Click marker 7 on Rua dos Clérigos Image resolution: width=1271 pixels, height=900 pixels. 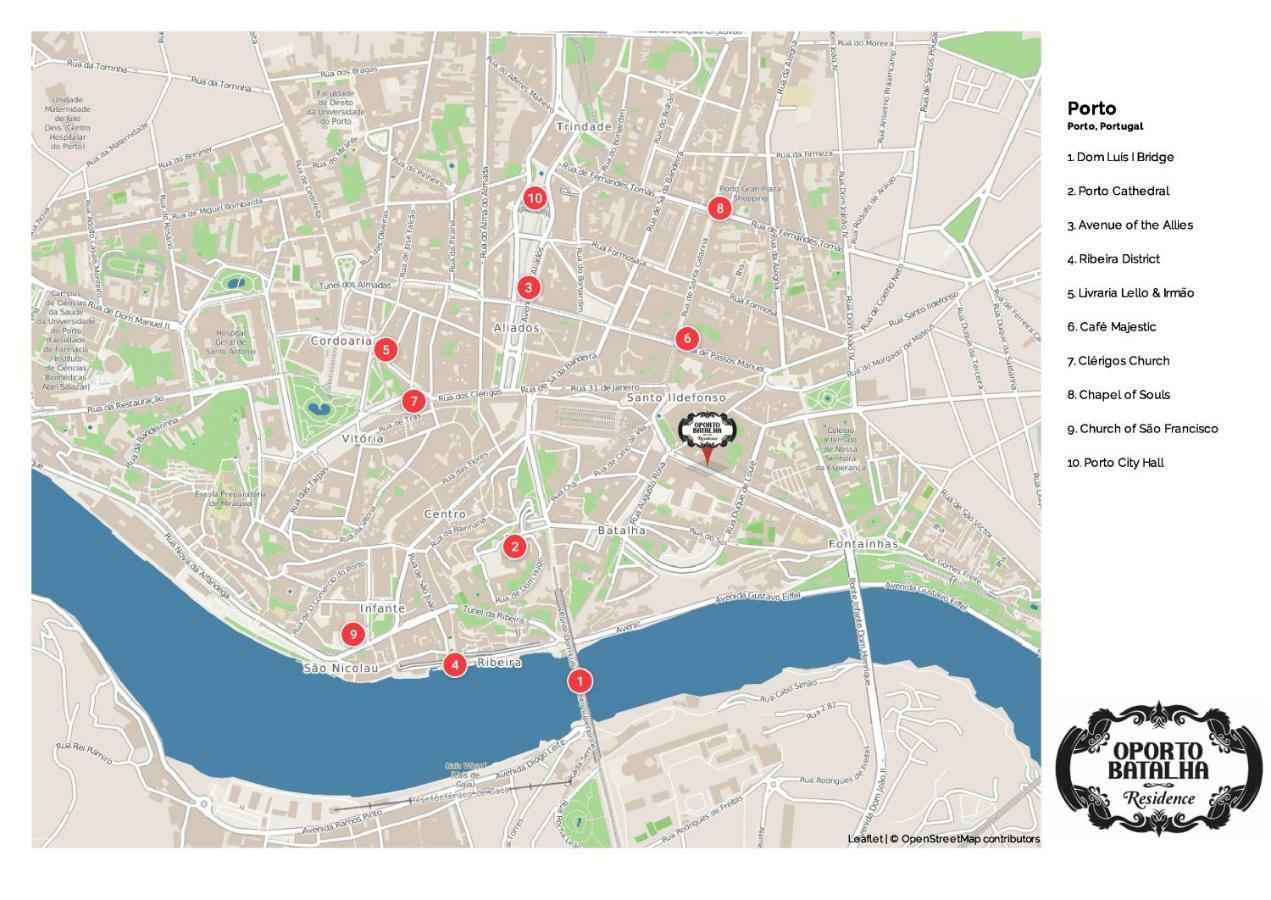pyautogui.click(x=413, y=402)
